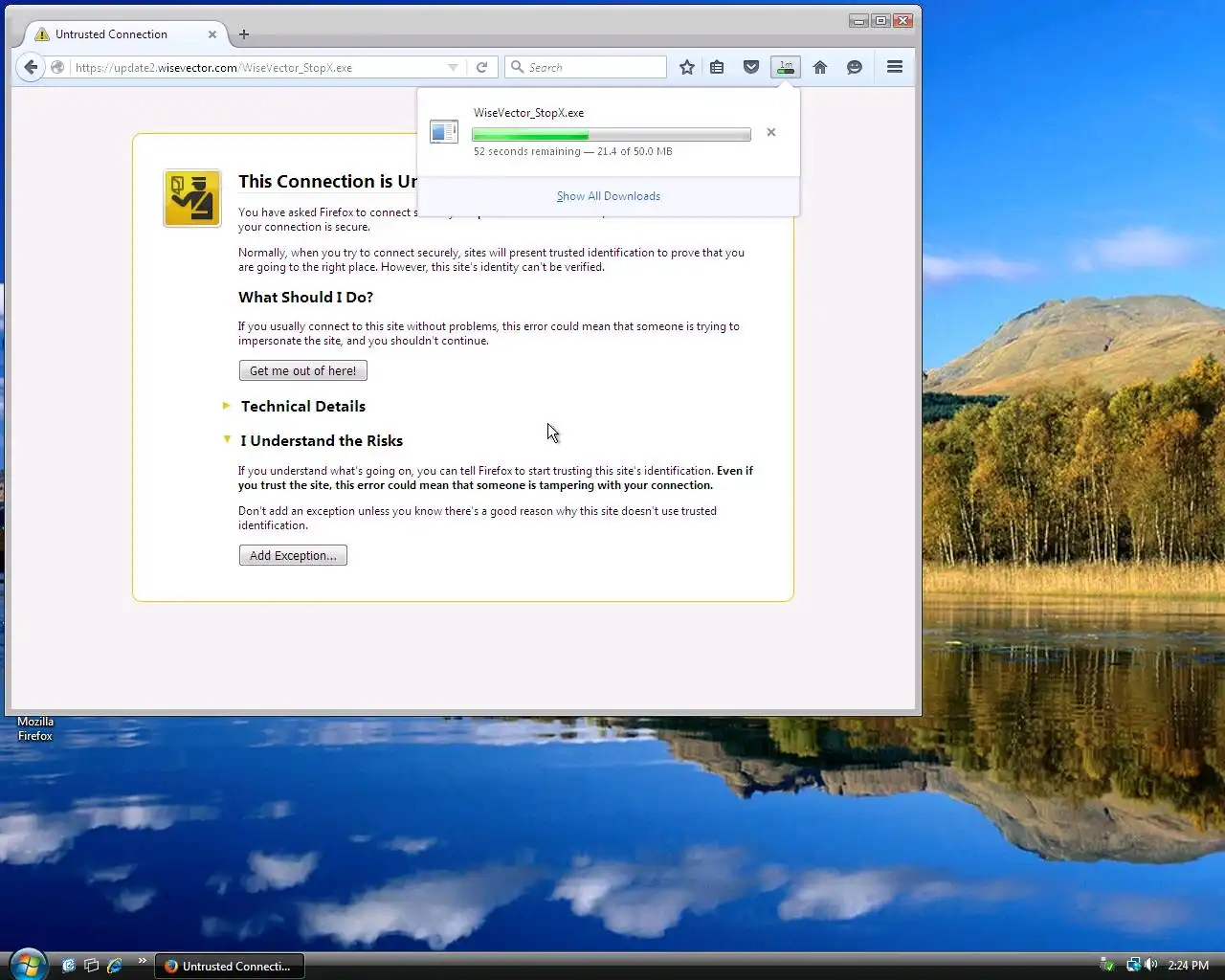Launch Switch between windows quick launch icon
The image size is (1225, 980).
pos(91,966)
